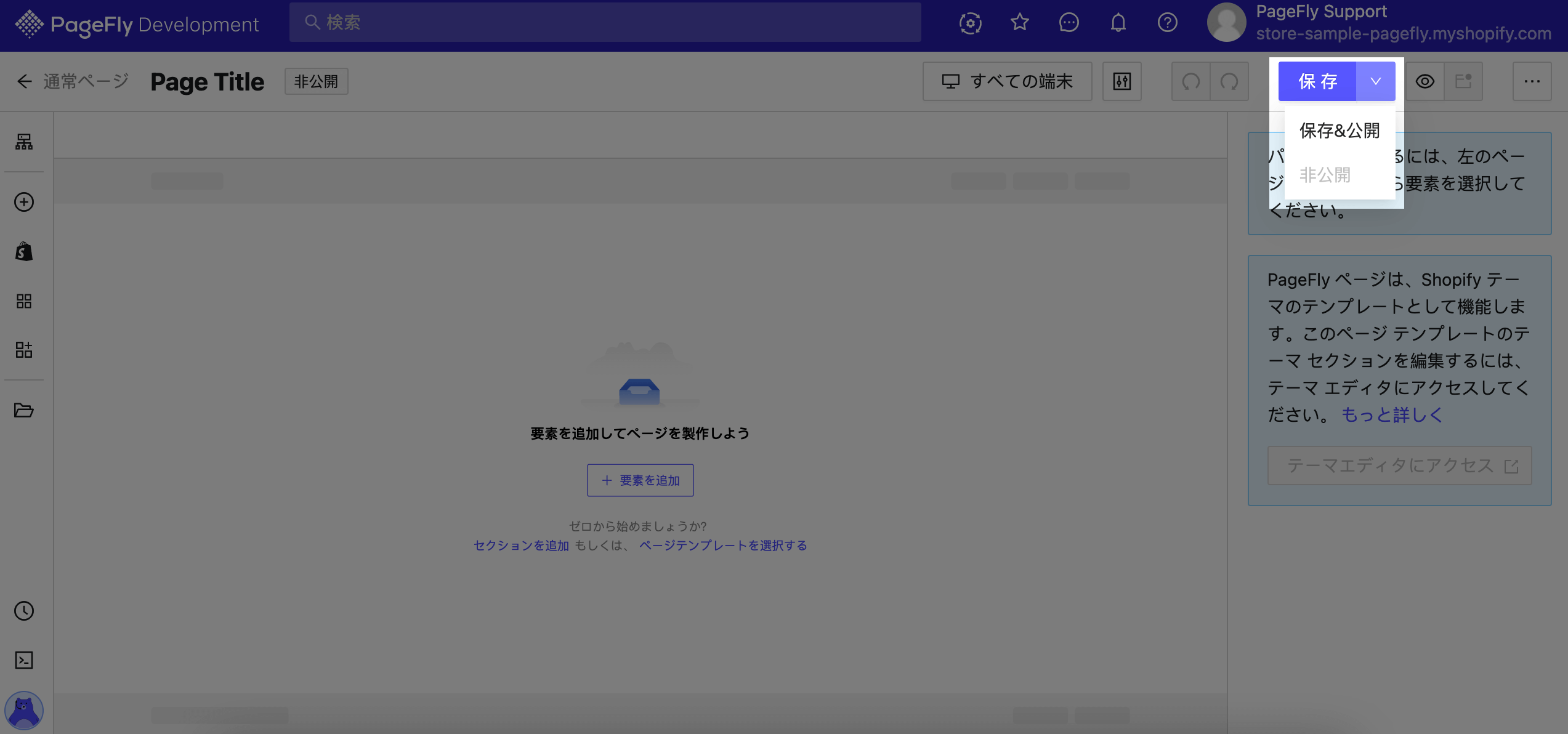Image resolution: width=1568 pixels, height=734 pixels.
Task: Click the add element plus circle icon
Action: 24,202
